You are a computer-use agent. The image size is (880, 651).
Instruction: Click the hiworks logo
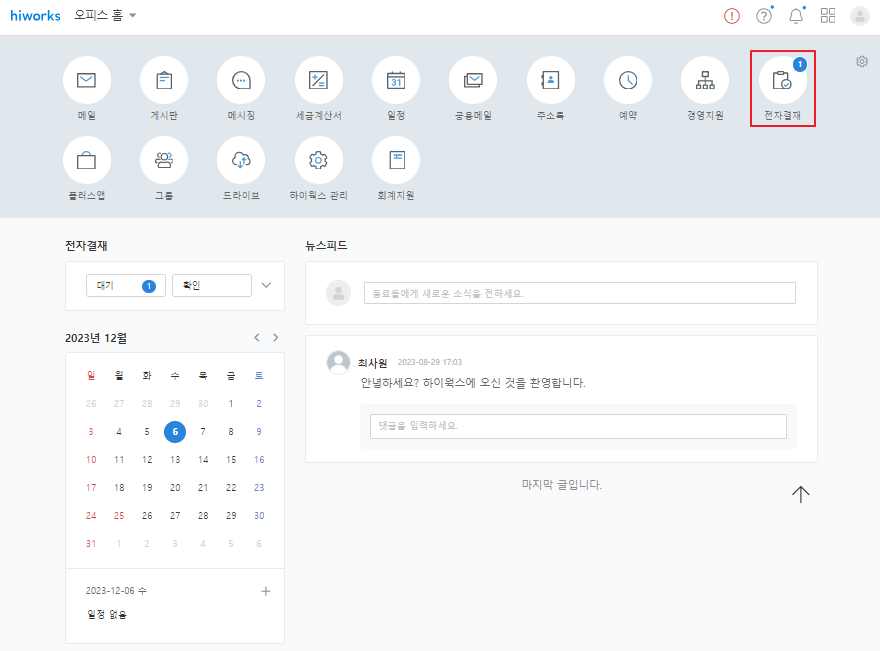point(35,16)
